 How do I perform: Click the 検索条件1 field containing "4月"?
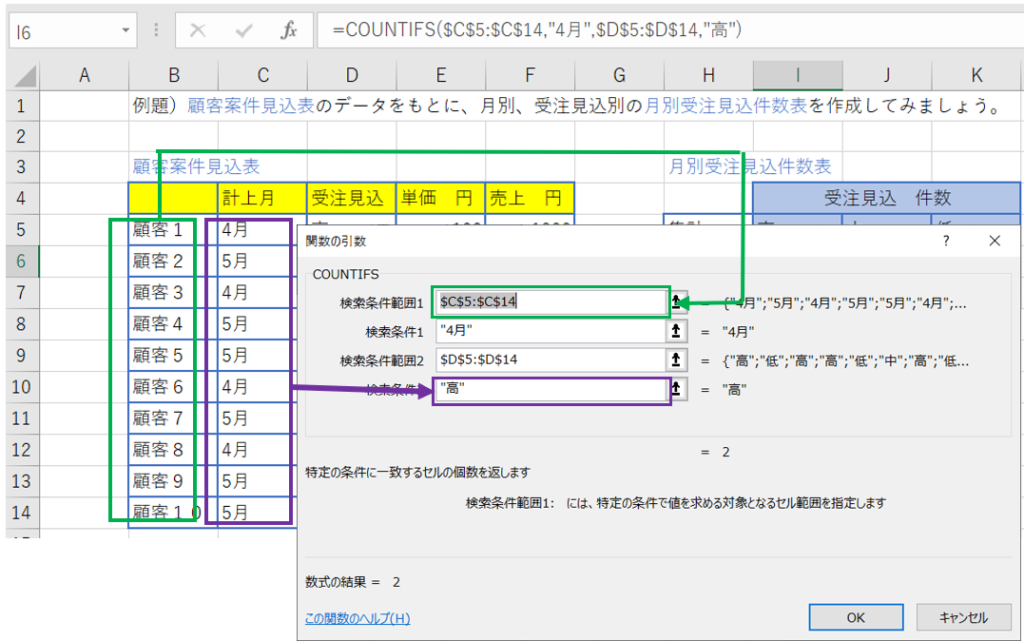coord(550,331)
